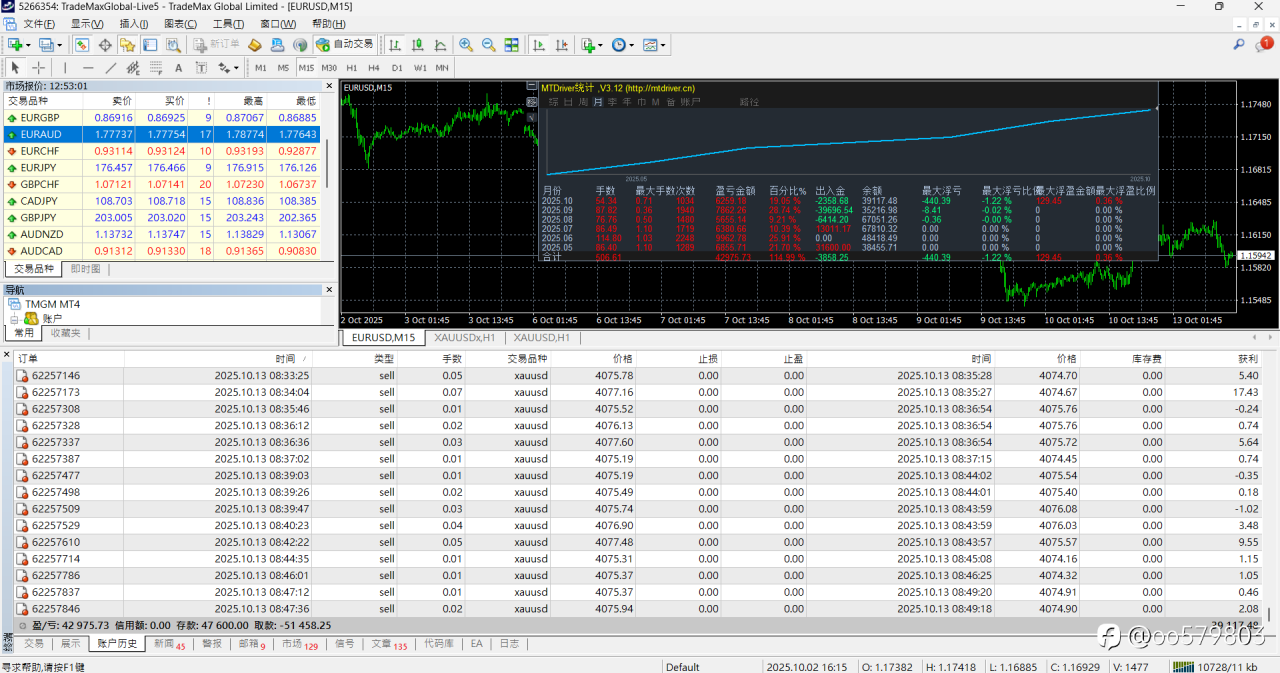The width and height of the screenshot is (1280, 673).
Task: Sort orders by 获利 profit column header
Action: tap(1247, 358)
